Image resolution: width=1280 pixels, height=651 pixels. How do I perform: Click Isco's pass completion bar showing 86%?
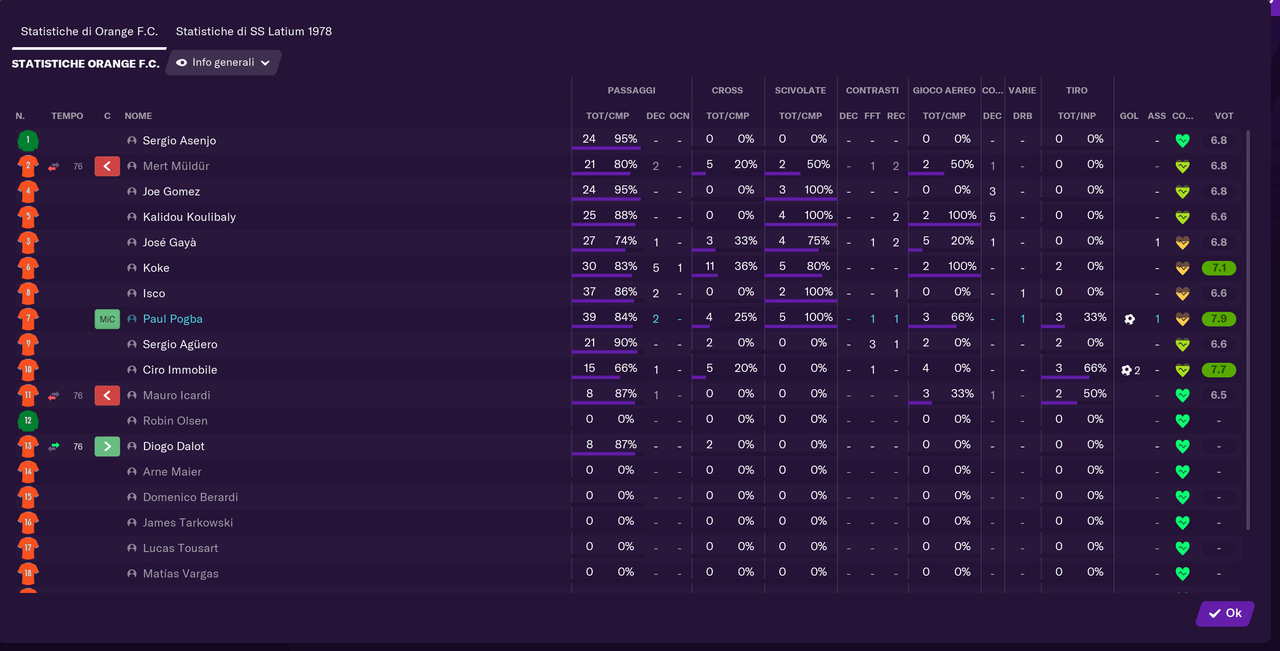tap(605, 301)
